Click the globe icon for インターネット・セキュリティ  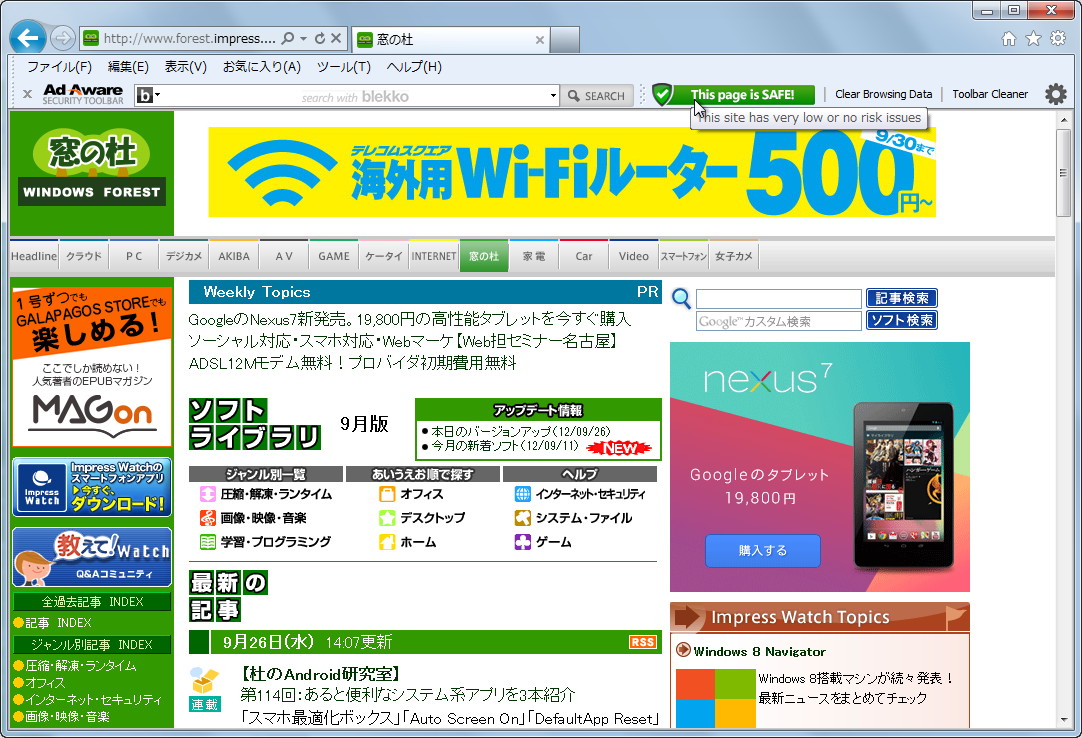click(x=522, y=492)
